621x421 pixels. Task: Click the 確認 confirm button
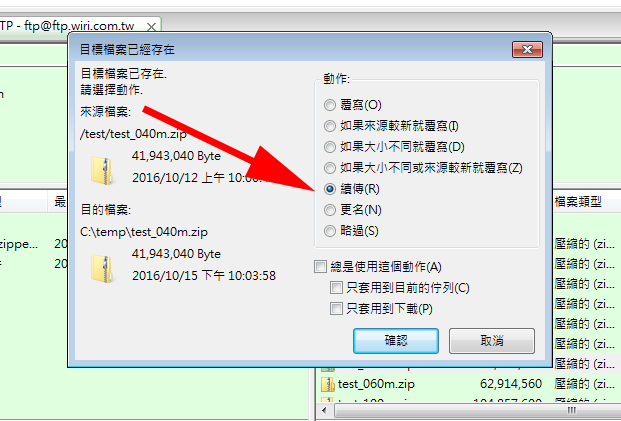(396, 341)
